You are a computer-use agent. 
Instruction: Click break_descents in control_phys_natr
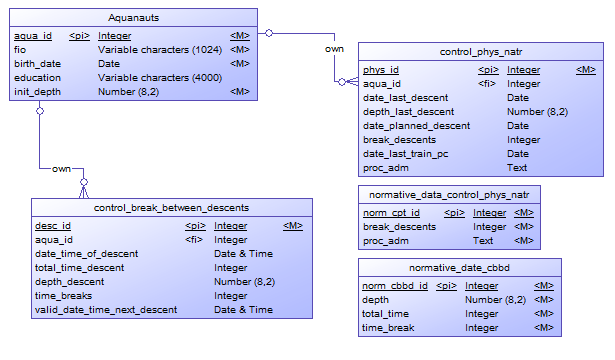click(399, 140)
